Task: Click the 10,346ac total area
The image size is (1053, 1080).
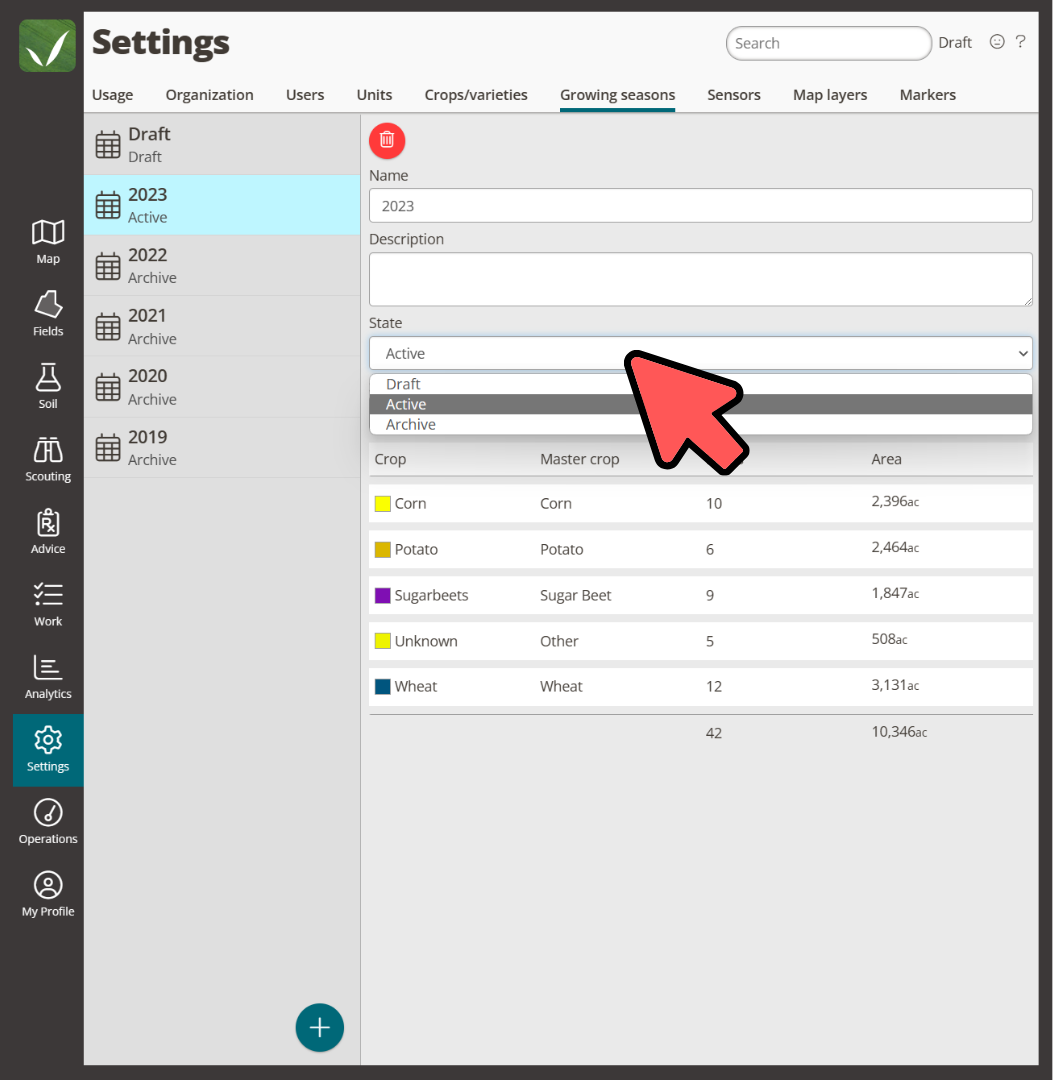Action: click(x=899, y=731)
